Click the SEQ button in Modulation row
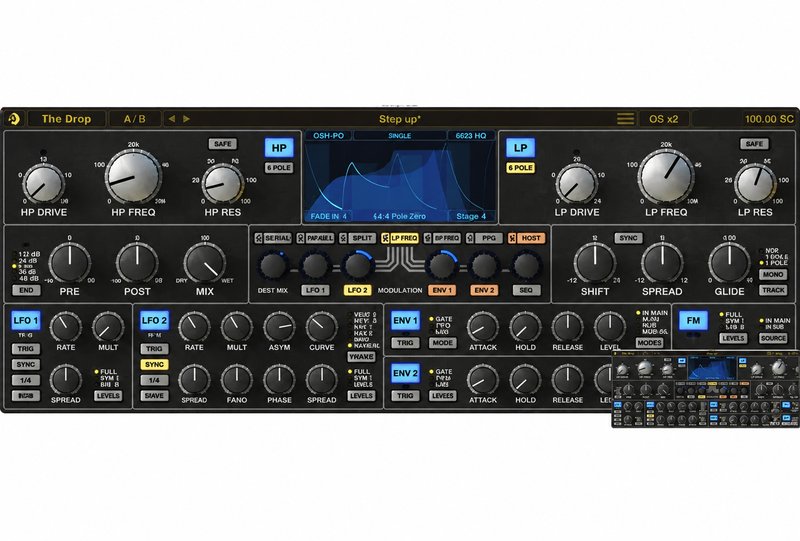Image resolution: width=800 pixels, height=541 pixels. [x=526, y=290]
